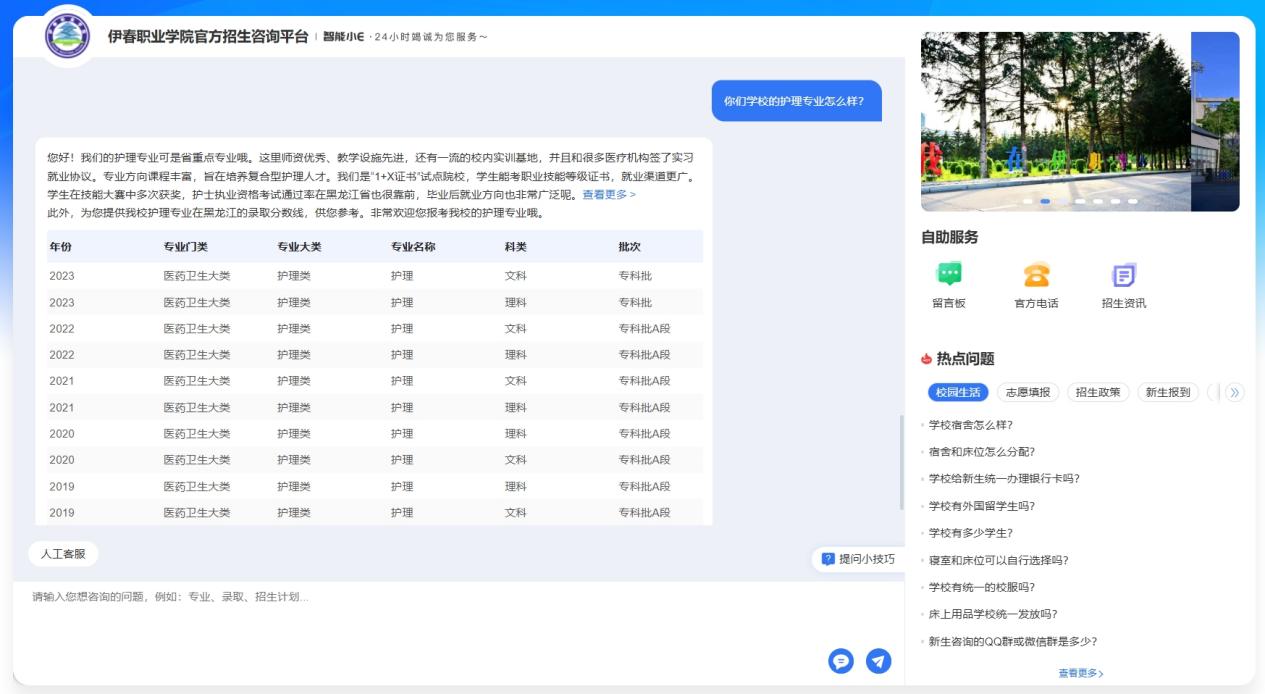This screenshot has width=1265, height=694.
Task: Expand answer via 查看更多 link
Action: click(x=609, y=195)
